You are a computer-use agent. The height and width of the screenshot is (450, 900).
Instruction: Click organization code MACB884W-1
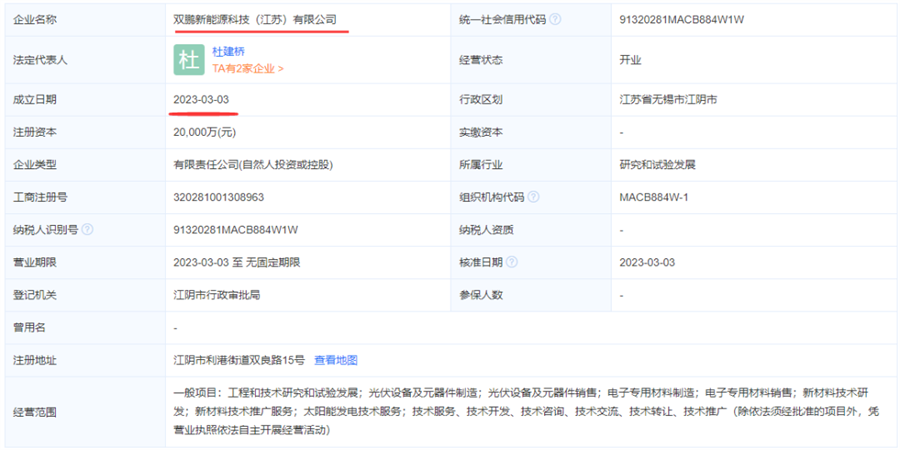pos(654,197)
